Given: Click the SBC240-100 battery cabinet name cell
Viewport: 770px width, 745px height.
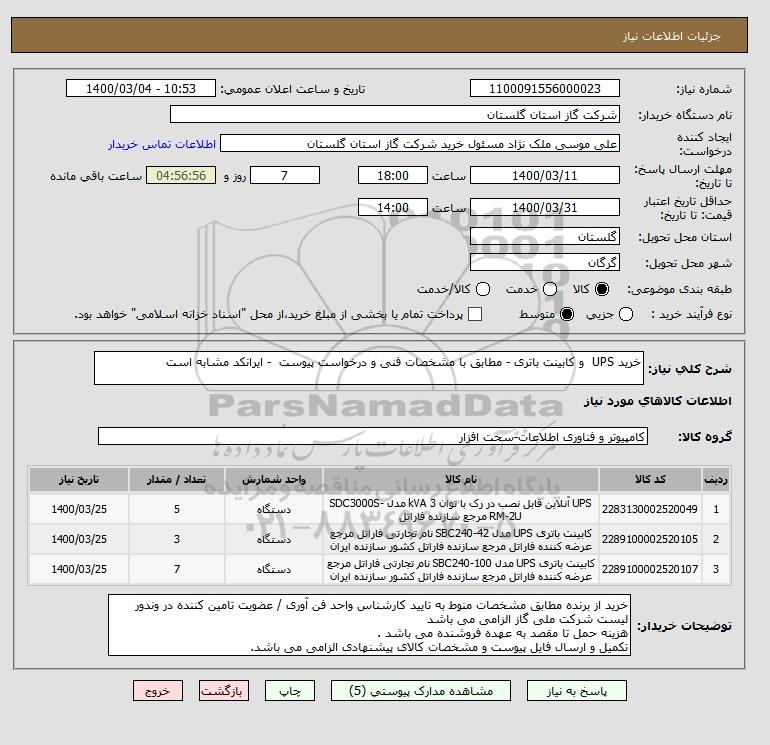Looking at the screenshot, I should (x=461, y=569).
